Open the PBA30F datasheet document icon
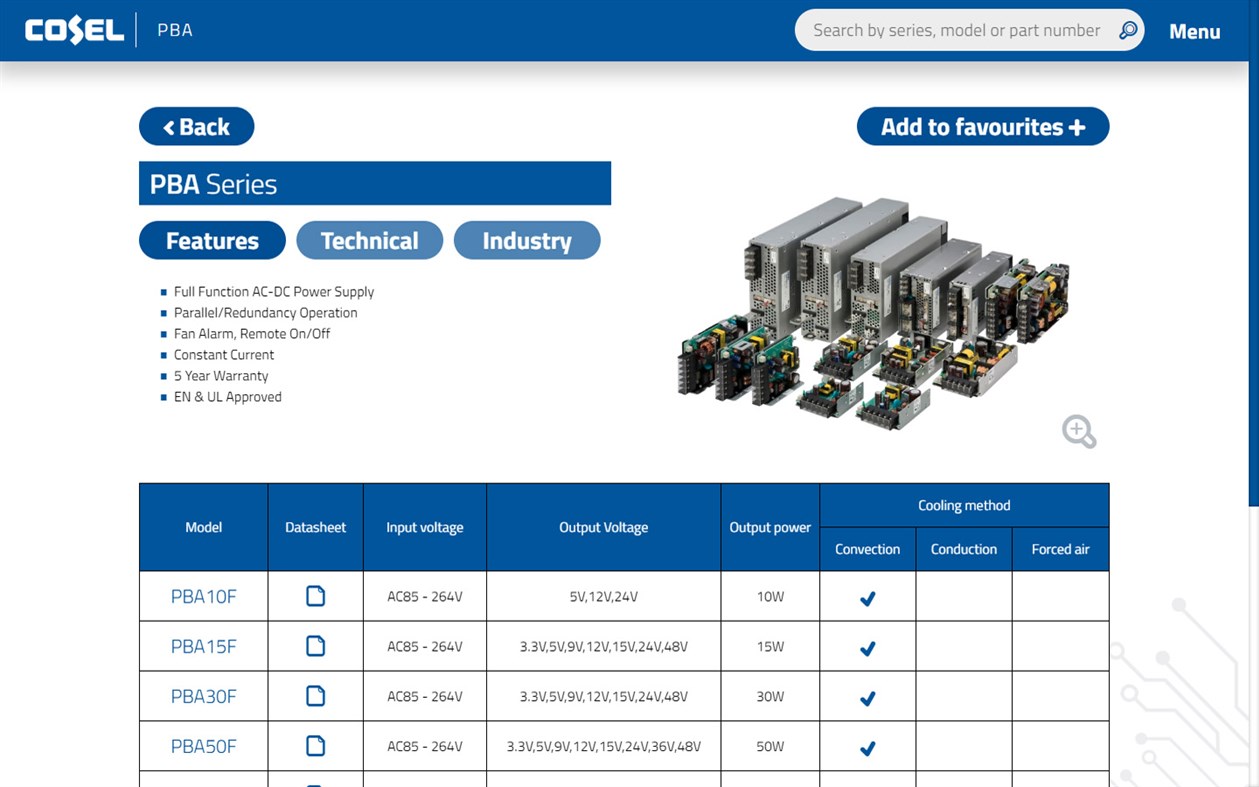1259x787 pixels. coord(315,696)
